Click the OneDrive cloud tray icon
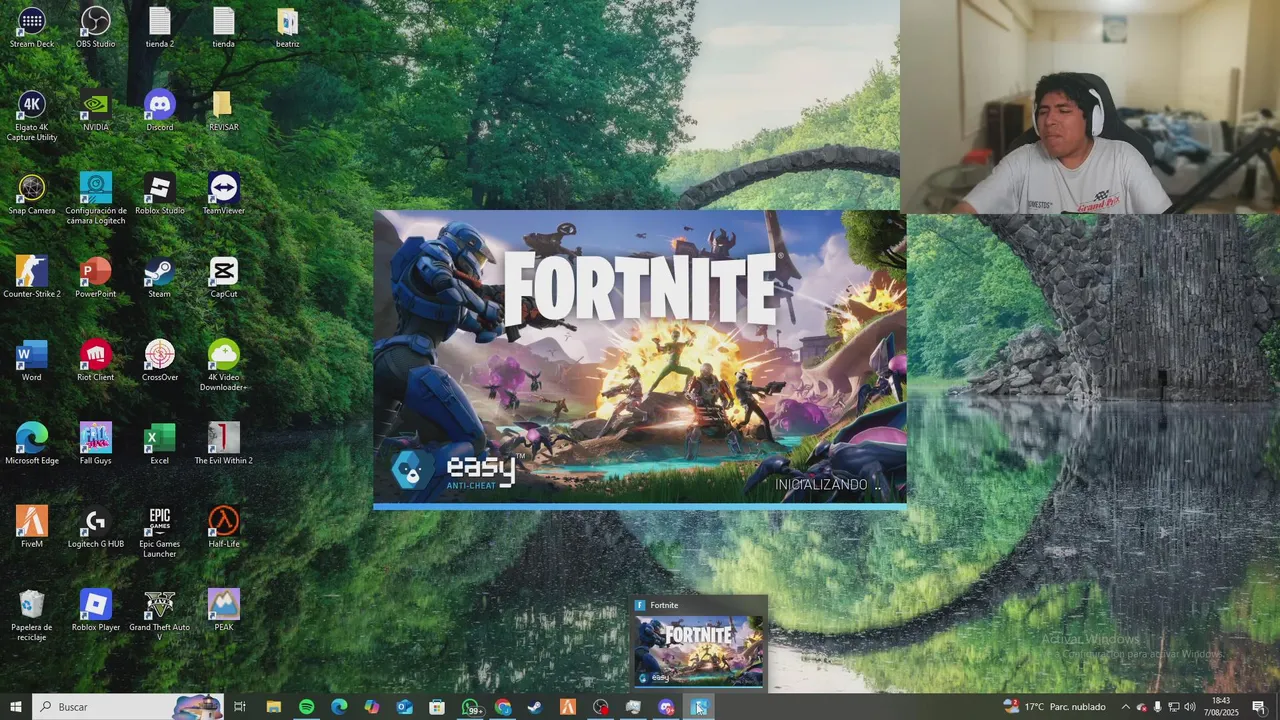This screenshot has width=1280, height=720. (x=1141, y=706)
